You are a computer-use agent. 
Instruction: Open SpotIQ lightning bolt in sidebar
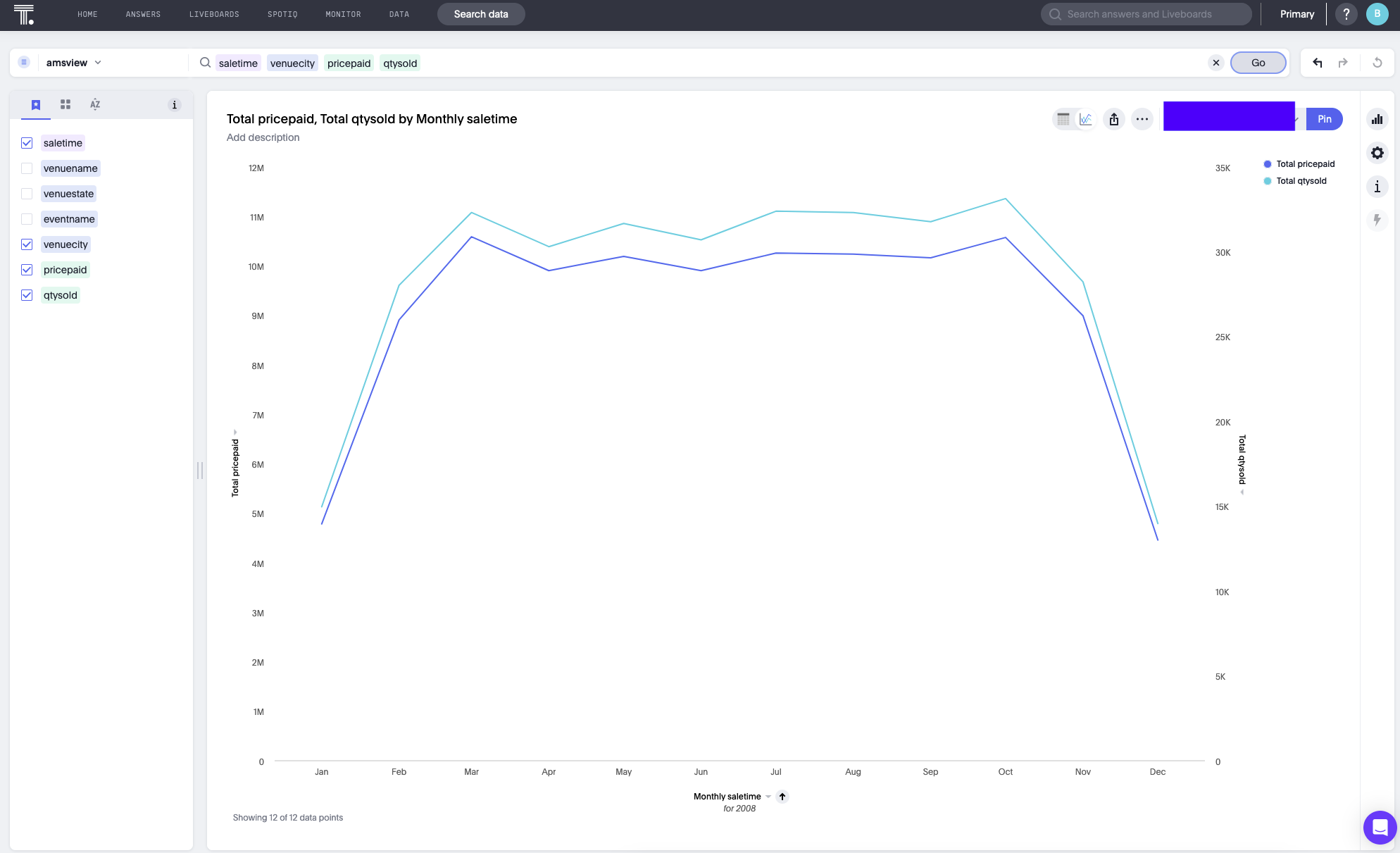[x=1377, y=220]
